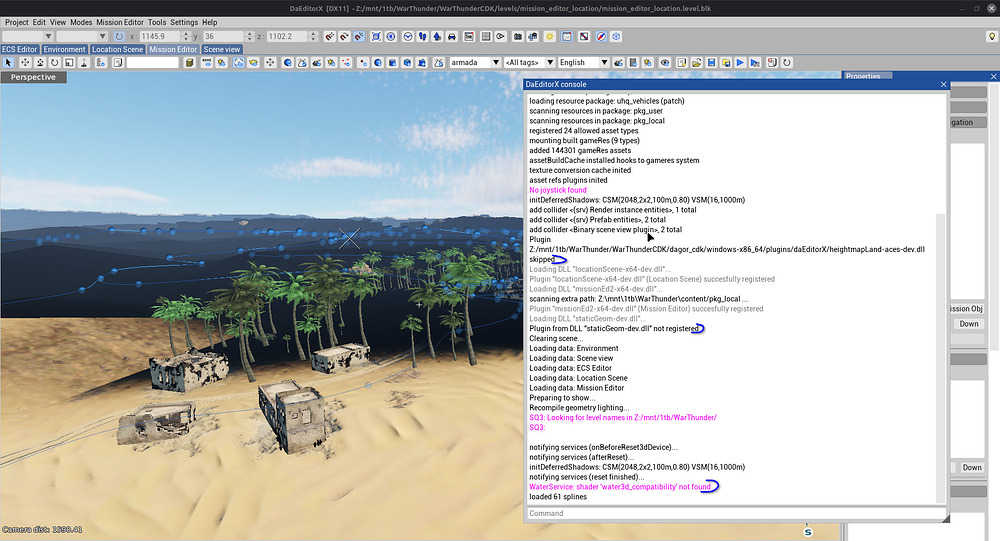The width and height of the screenshot is (1000, 541).
Task: Click the upper Down button in Properties panel
Action: [x=969, y=323]
